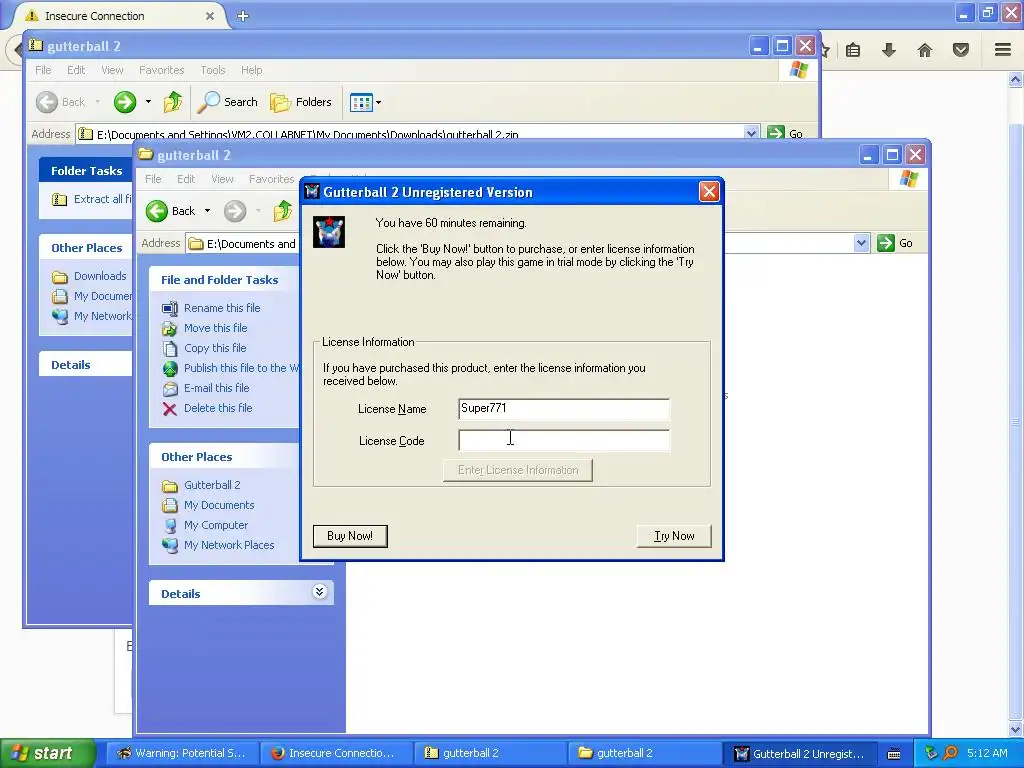Open Forward history dropdown in back zip window
The width and height of the screenshot is (1024, 768).
click(x=148, y=102)
